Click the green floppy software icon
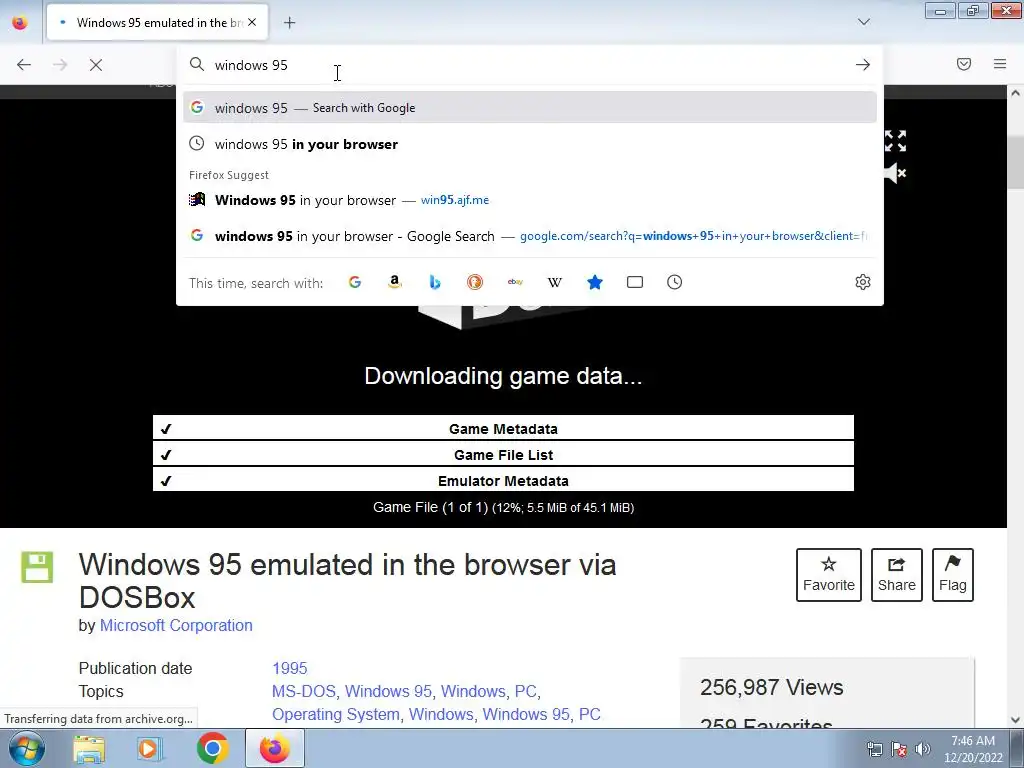Viewport: 1024px width, 768px height. [37, 567]
